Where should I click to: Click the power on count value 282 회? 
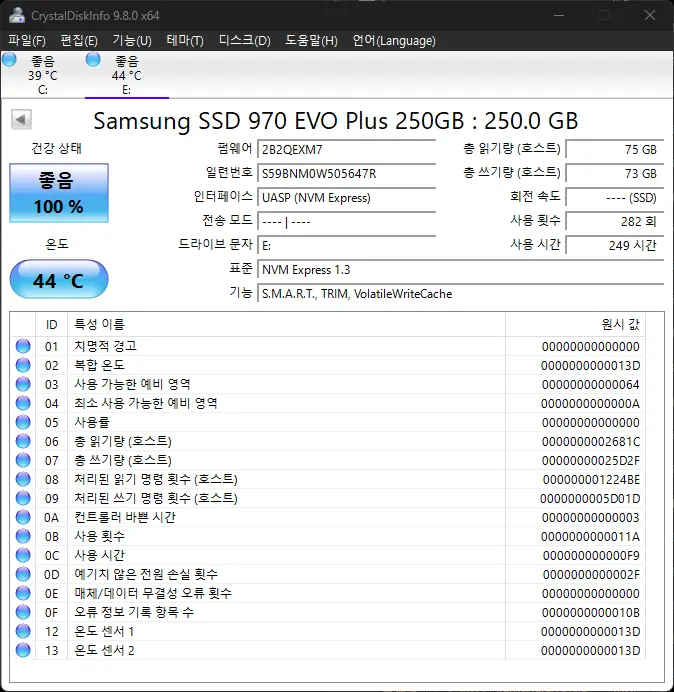coord(614,221)
